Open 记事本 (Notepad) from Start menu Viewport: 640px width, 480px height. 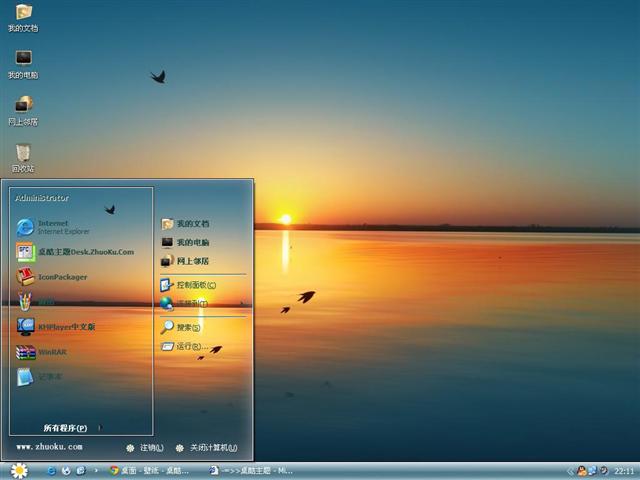[50, 377]
